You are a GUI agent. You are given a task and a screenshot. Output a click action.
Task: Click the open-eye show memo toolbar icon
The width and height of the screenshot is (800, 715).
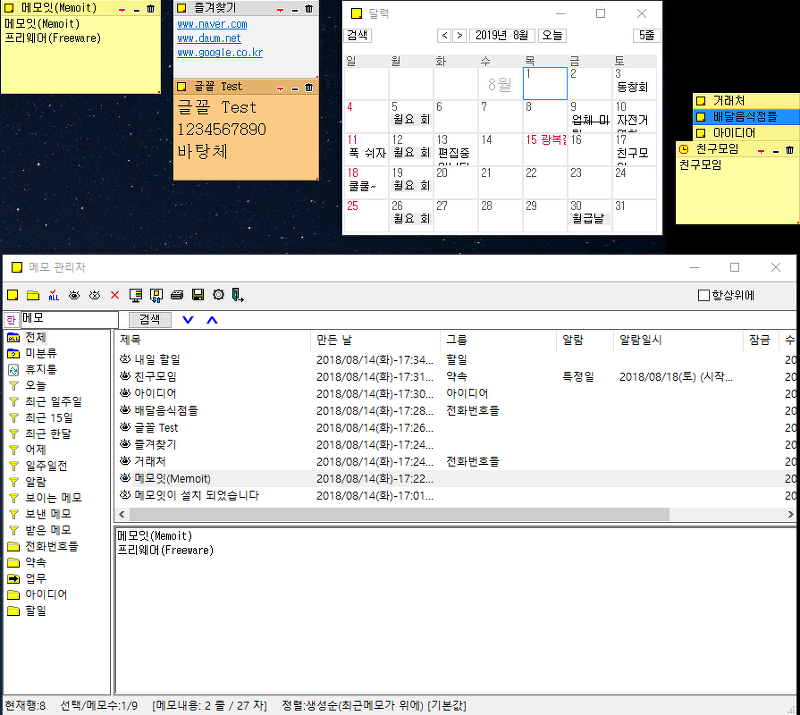[74, 295]
